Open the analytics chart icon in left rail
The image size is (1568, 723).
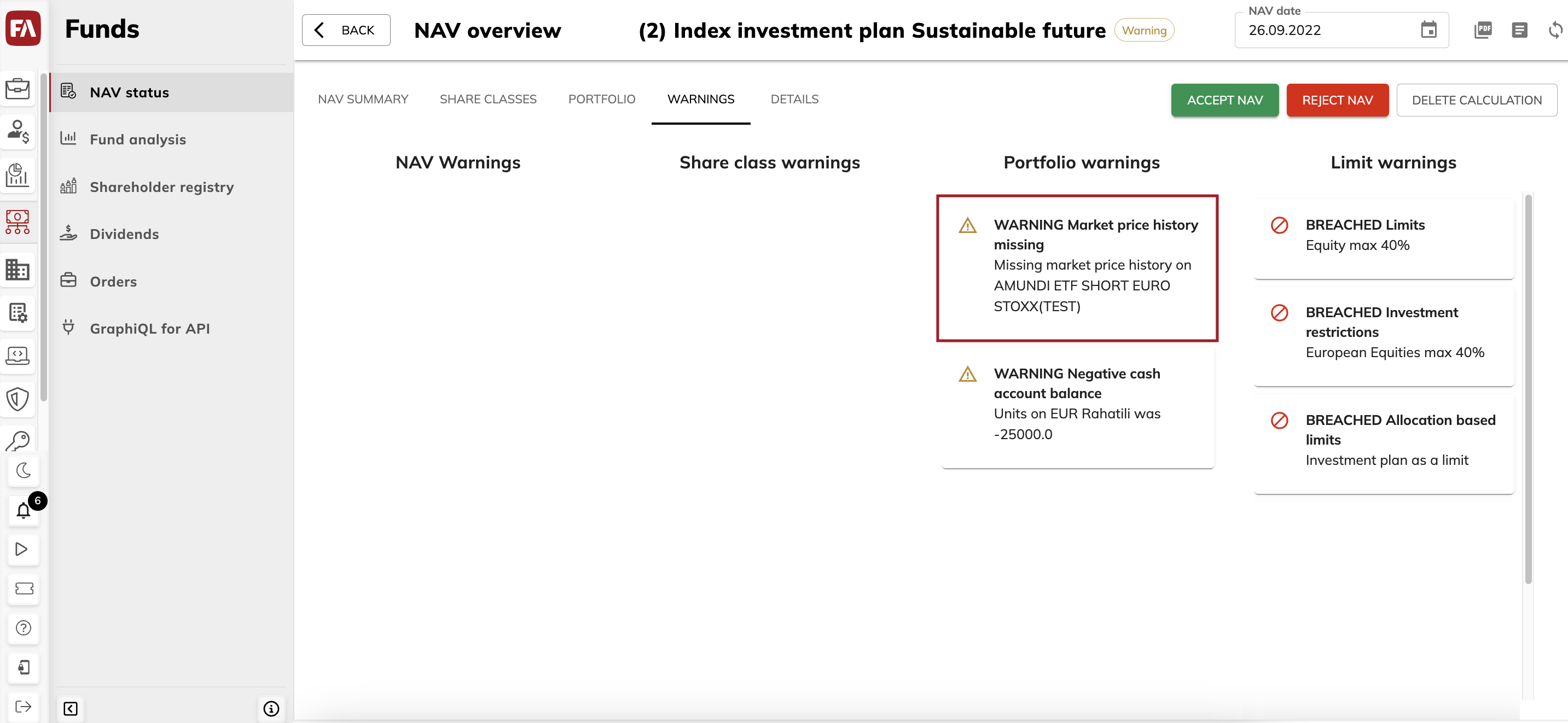17,174
